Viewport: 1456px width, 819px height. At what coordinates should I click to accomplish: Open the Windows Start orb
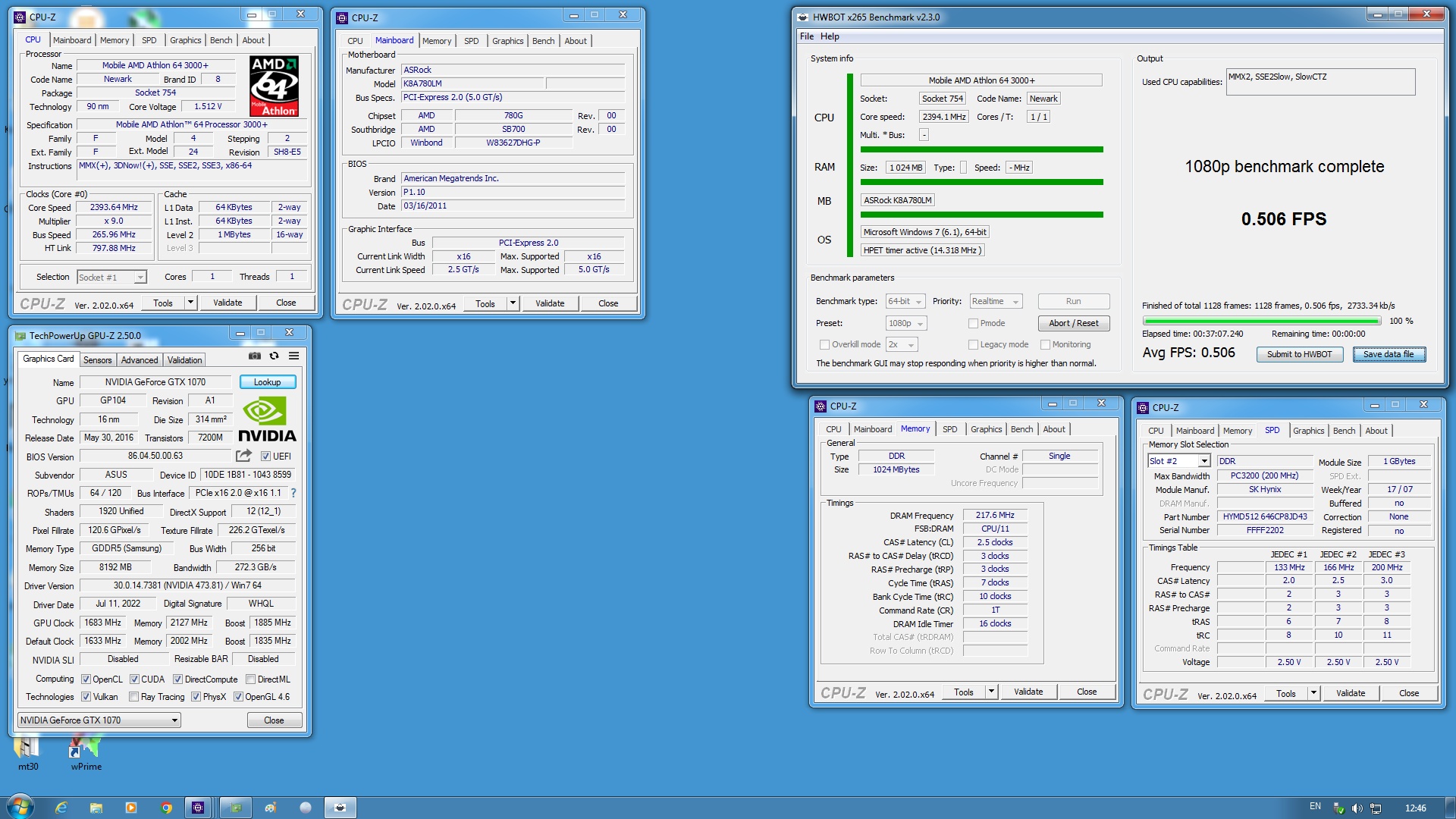(20, 808)
